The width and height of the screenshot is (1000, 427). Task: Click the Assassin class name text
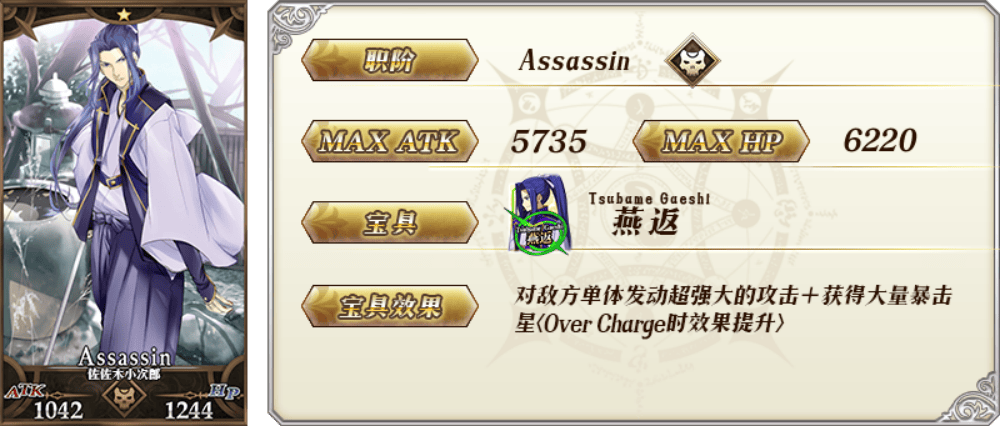pos(574,61)
